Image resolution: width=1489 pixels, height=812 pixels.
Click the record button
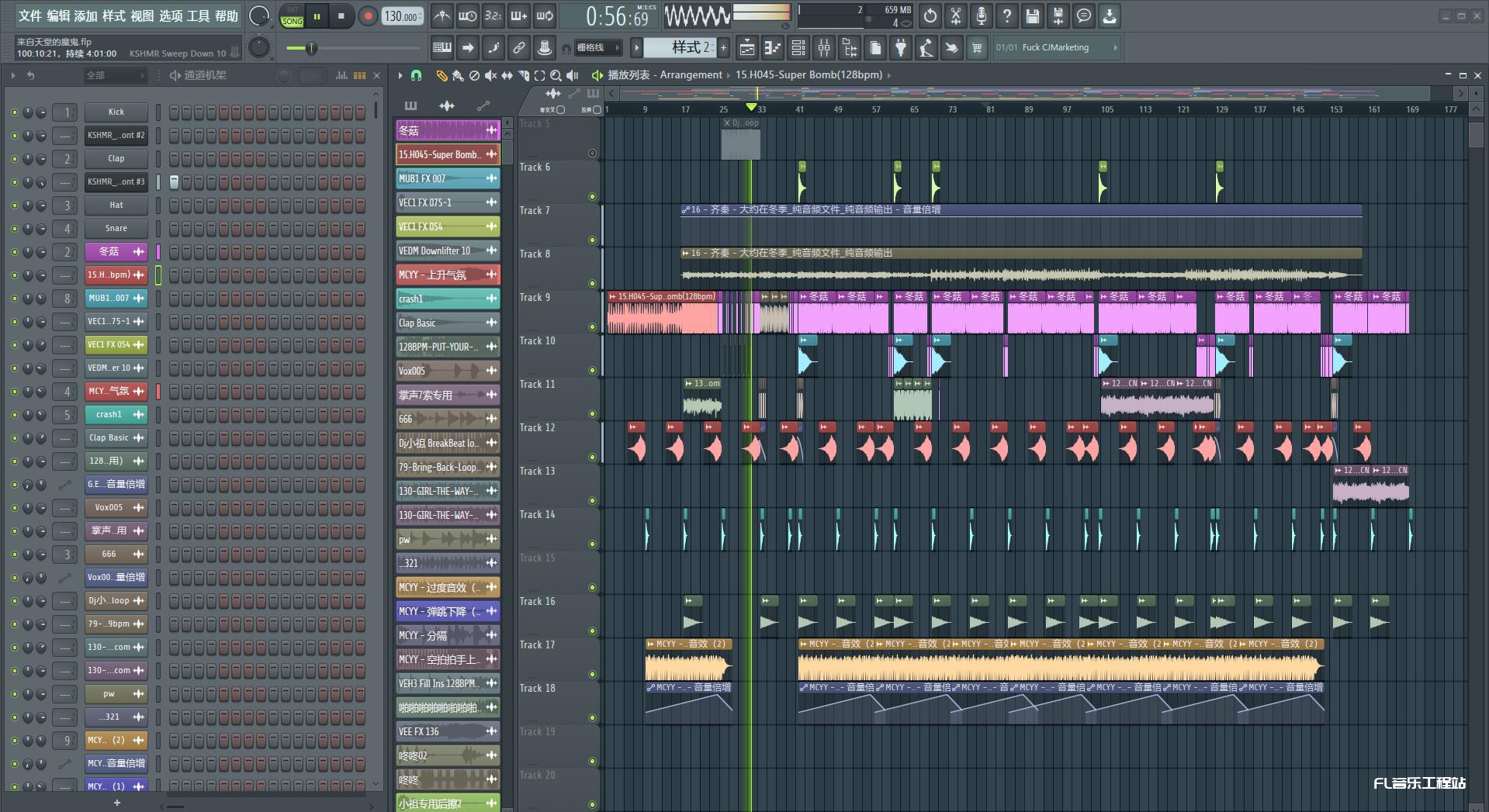tap(368, 16)
